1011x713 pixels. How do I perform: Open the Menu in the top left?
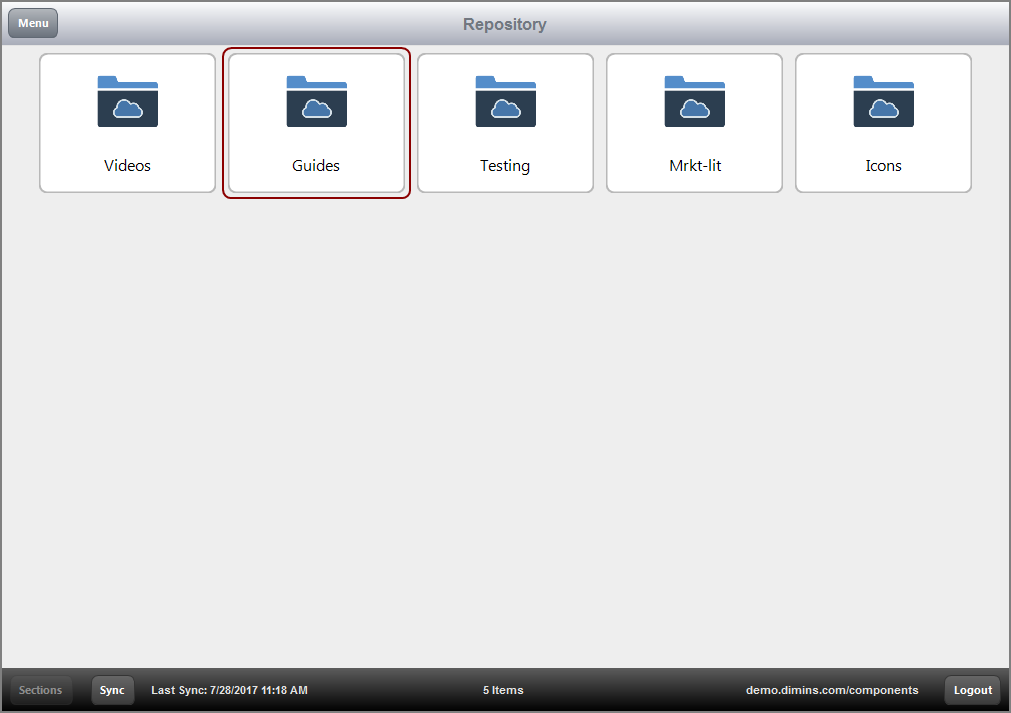click(x=32, y=22)
